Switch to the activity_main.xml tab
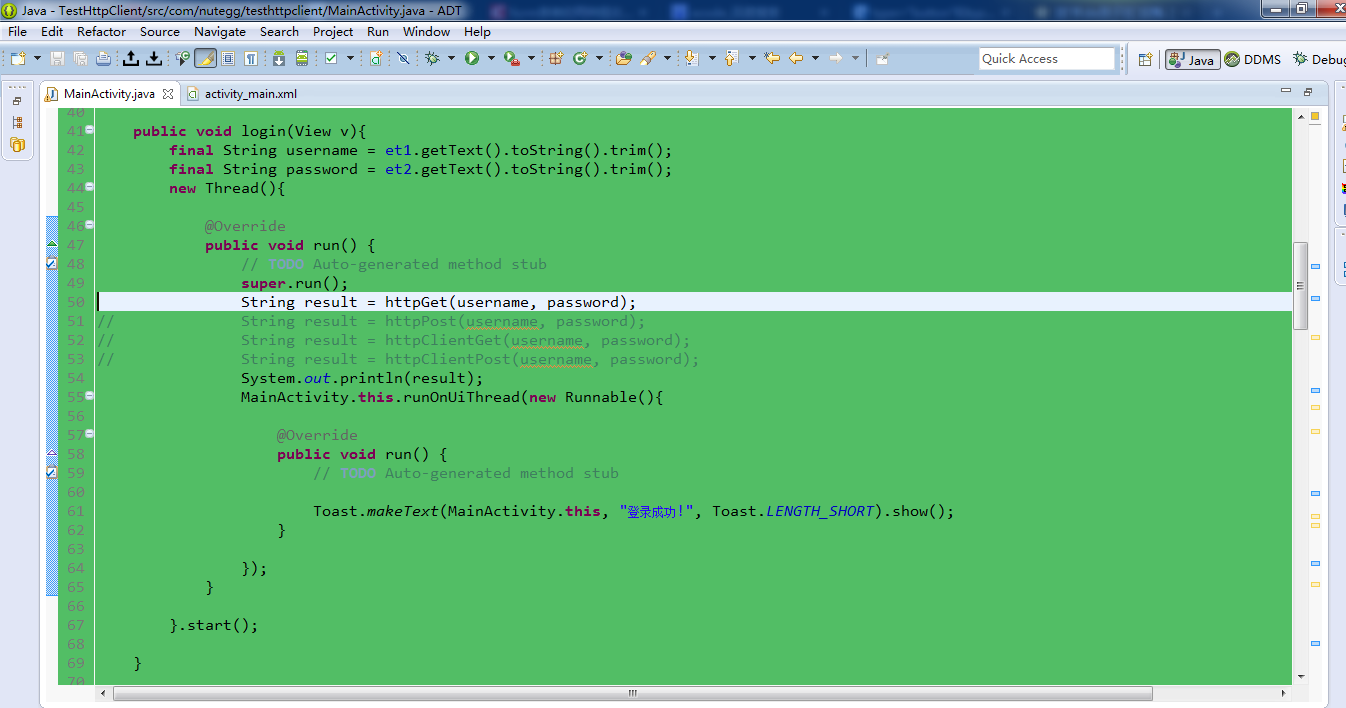The width and height of the screenshot is (1346, 708). pyautogui.click(x=250, y=94)
